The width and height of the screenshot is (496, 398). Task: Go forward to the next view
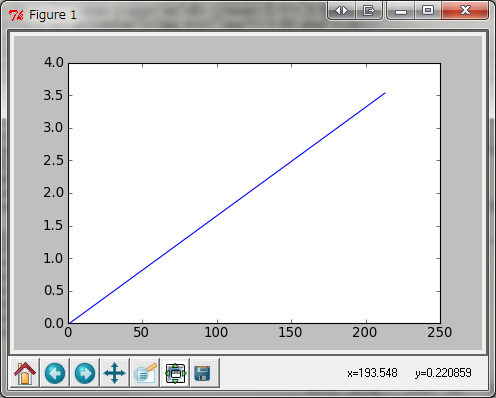(x=85, y=373)
